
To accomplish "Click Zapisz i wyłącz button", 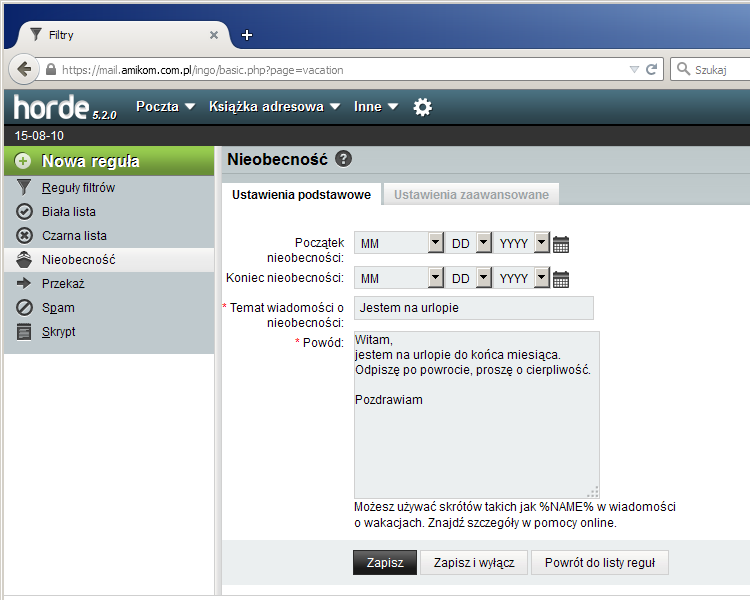I will pyautogui.click(x=474, y=563).
